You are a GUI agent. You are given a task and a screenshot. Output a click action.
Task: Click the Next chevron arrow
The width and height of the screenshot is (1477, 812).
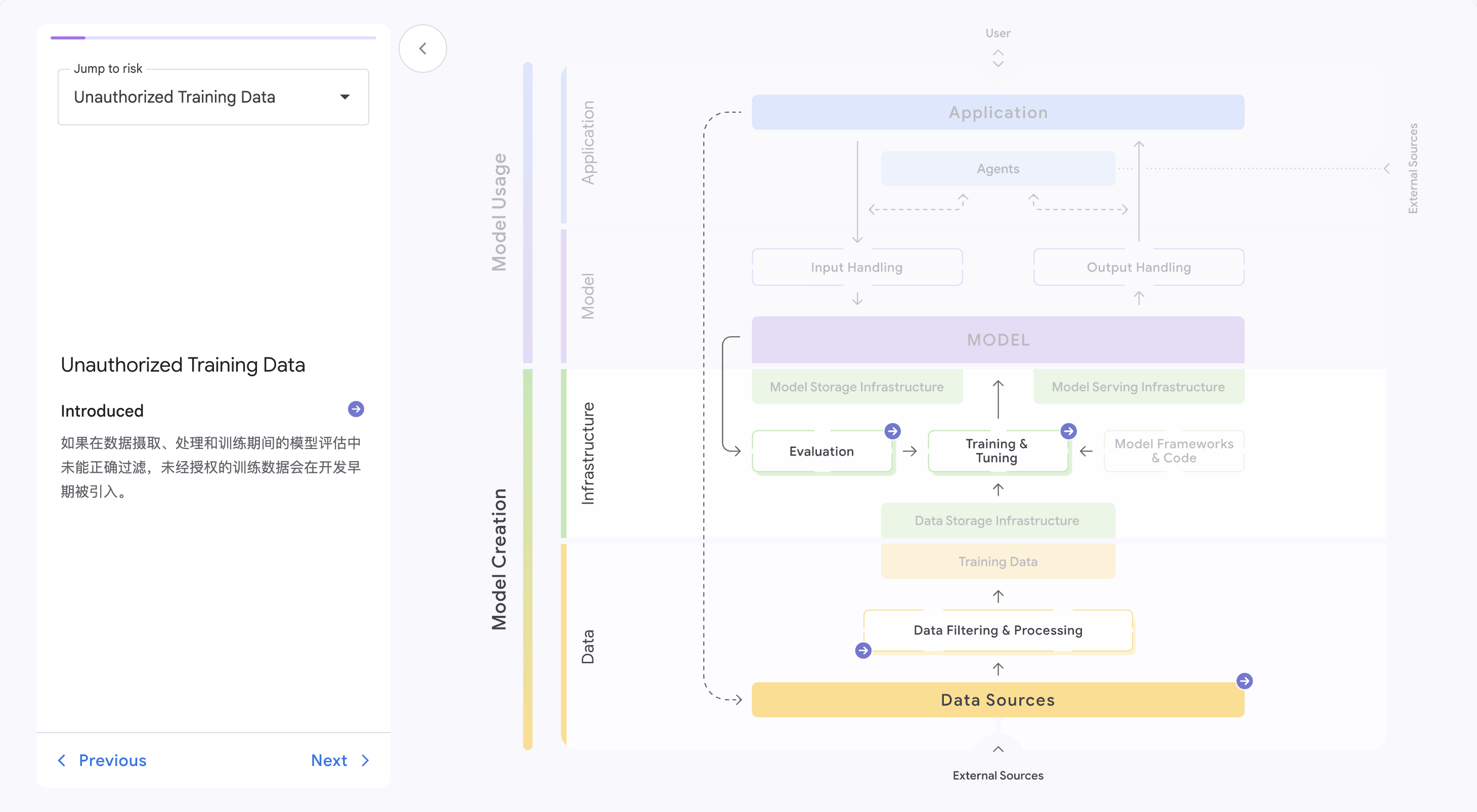pos(365,760)
